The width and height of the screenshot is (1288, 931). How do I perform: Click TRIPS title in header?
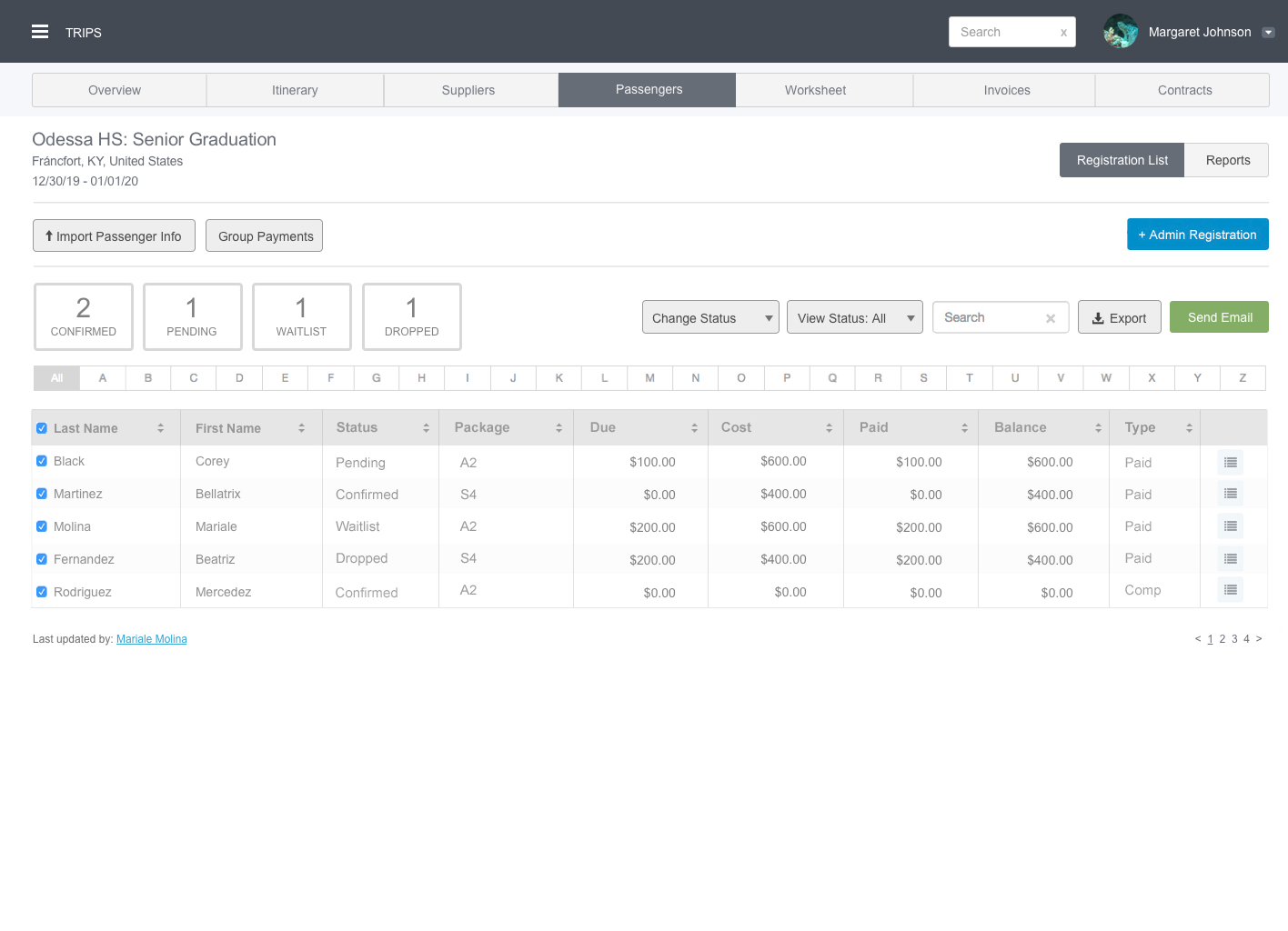84,33
